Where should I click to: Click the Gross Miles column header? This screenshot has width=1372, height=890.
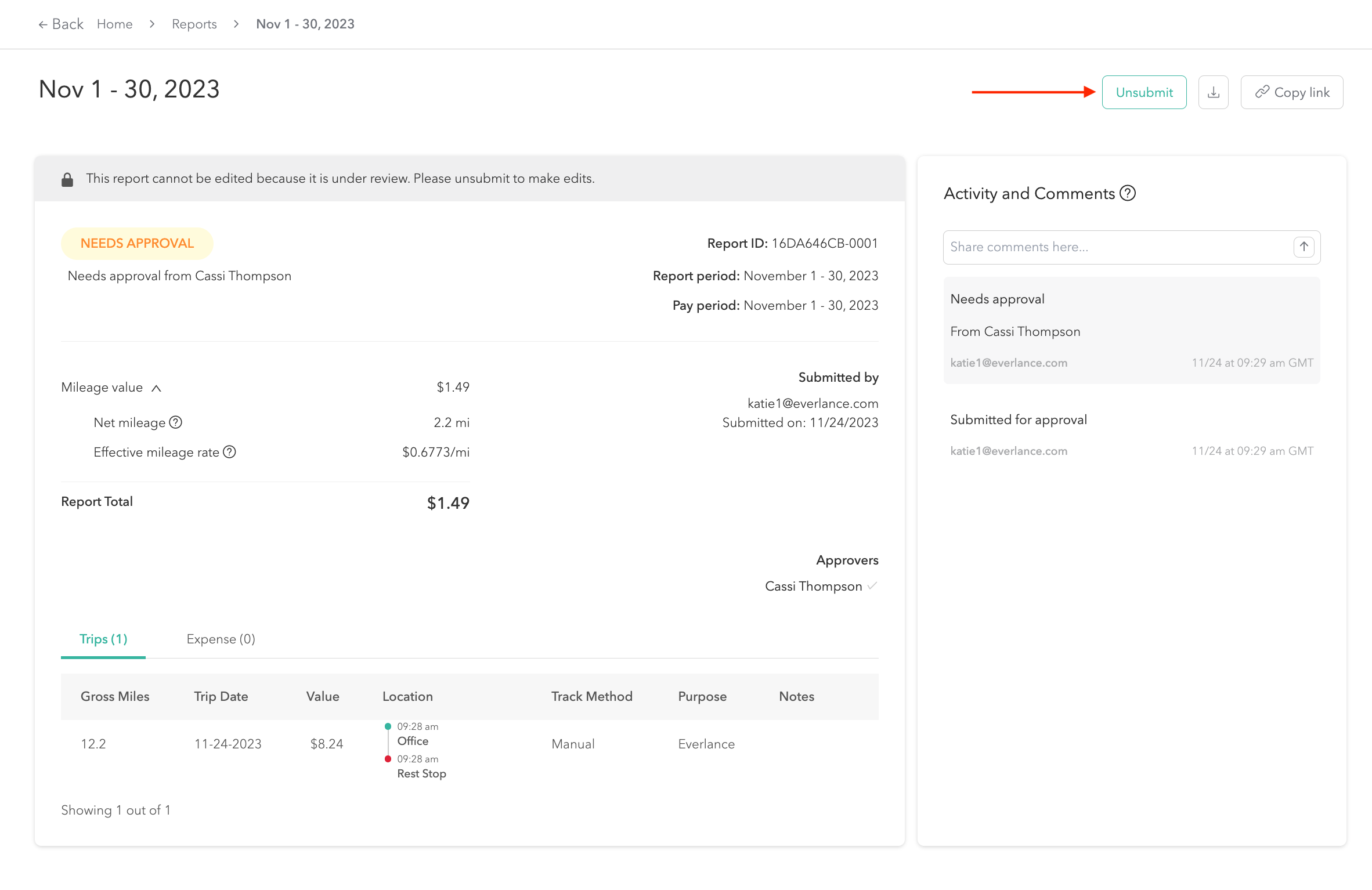point(115,696)
